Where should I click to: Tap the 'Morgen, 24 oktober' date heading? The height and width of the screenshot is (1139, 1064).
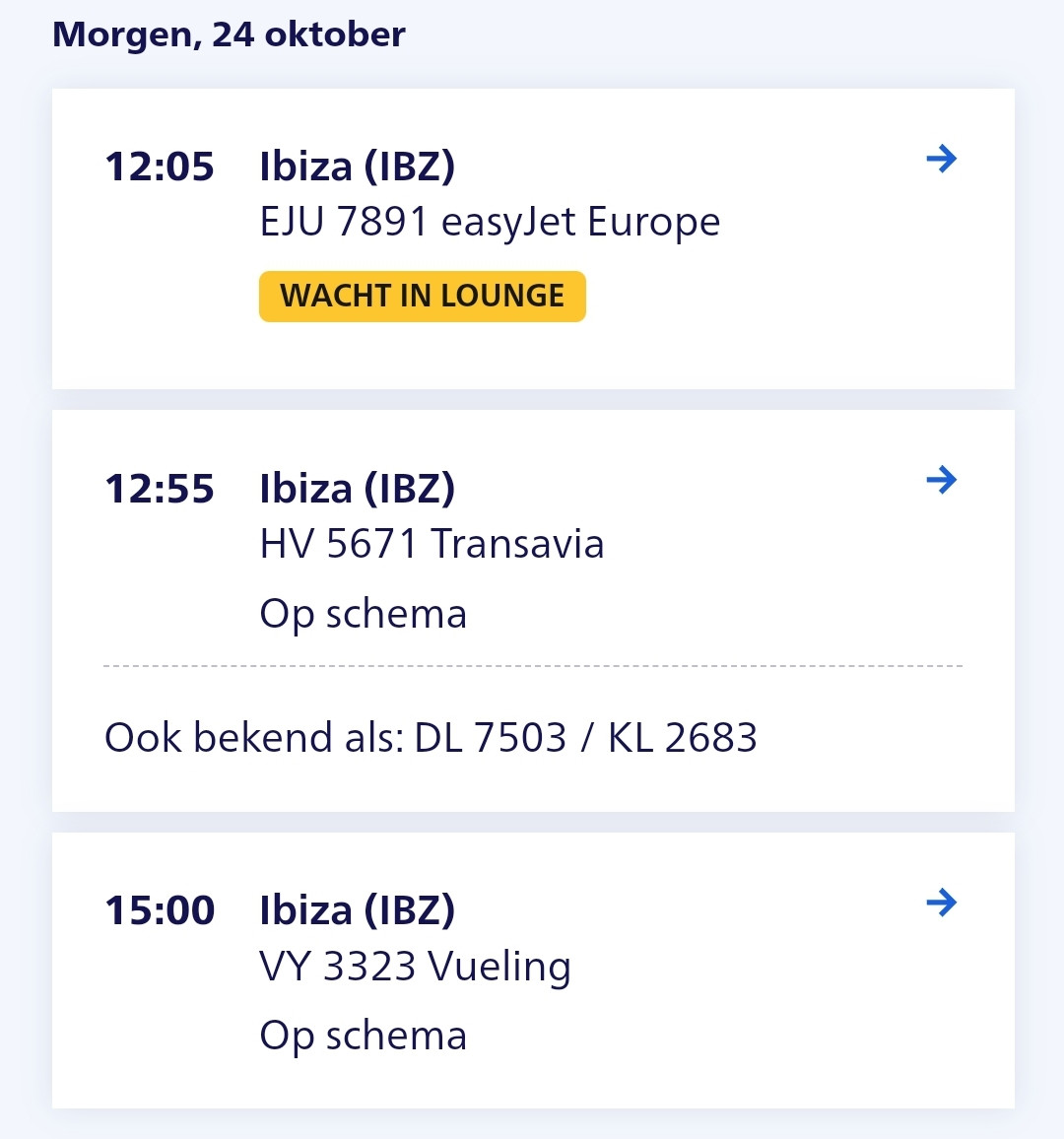[229, 34]
